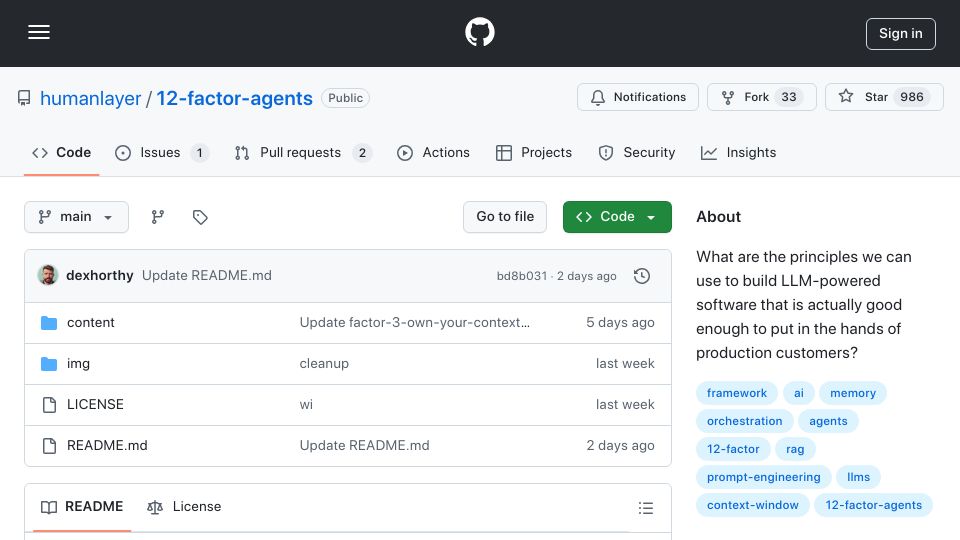
Task: Open the Insights tab
Action: pyautogui.click(x=738, y=152)
